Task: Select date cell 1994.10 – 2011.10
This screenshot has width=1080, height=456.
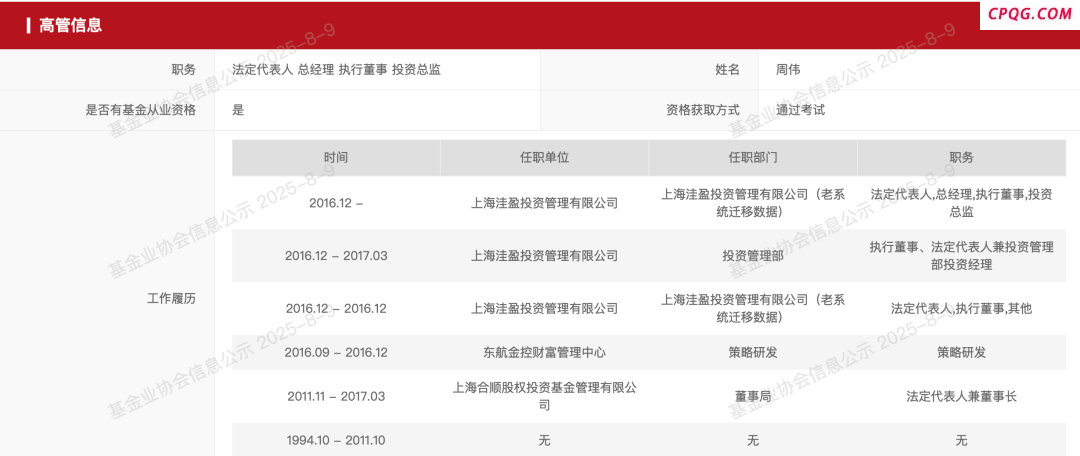Action: tap(336, 441)
